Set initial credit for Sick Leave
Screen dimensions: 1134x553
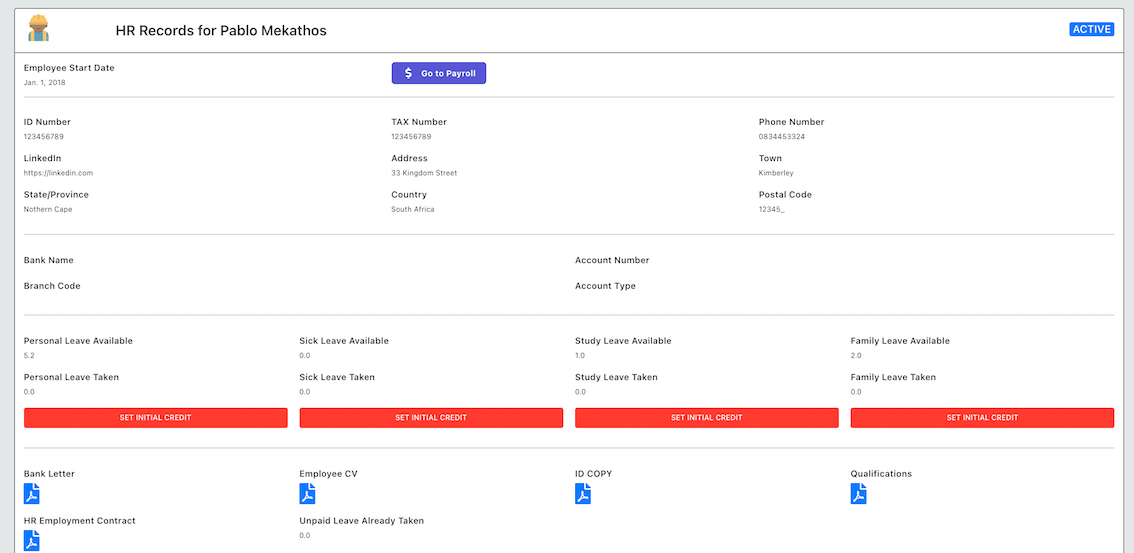click(x=431, y=418)
